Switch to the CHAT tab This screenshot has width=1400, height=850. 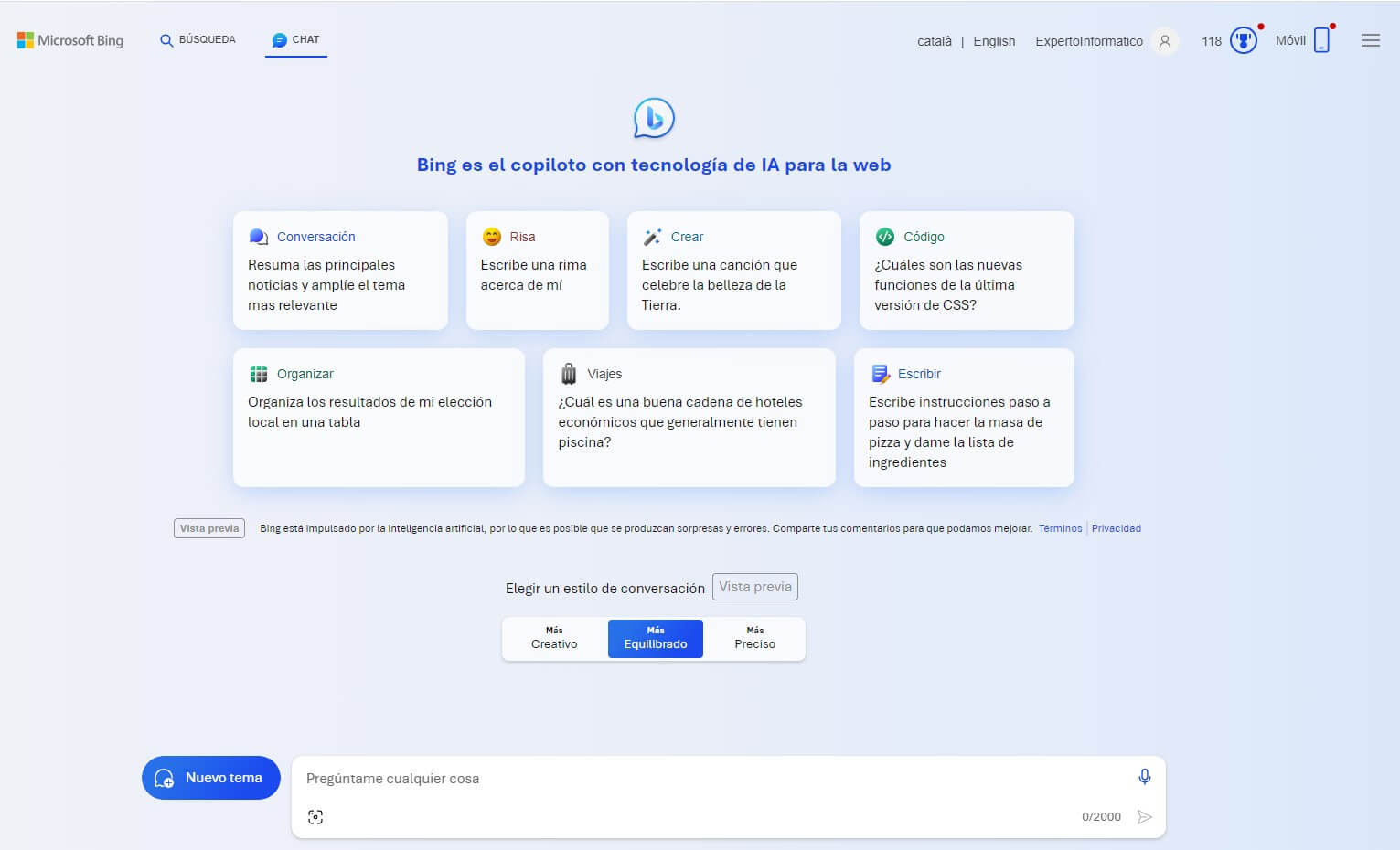point(296,40)
